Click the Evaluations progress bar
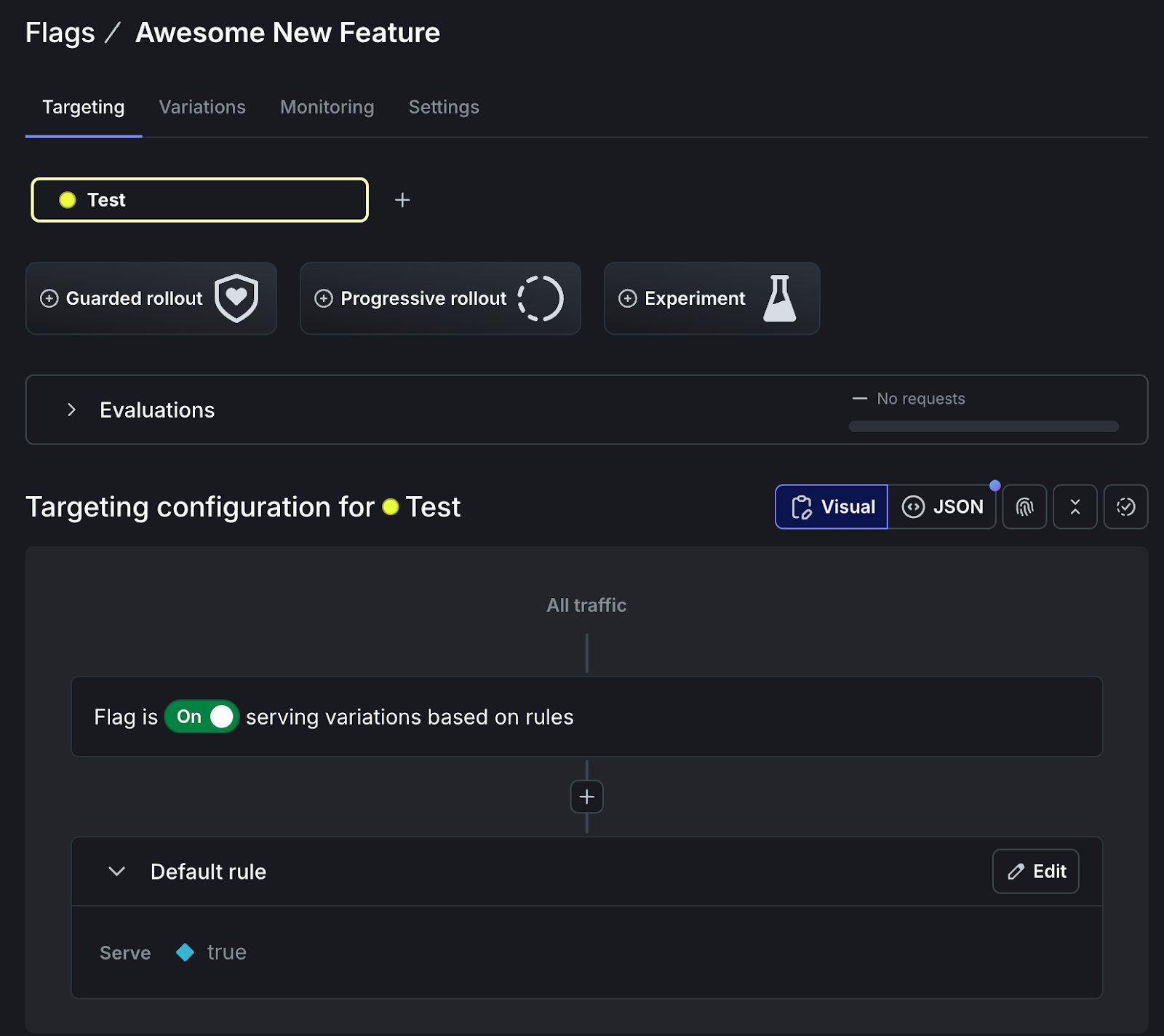 click(982, 426)
